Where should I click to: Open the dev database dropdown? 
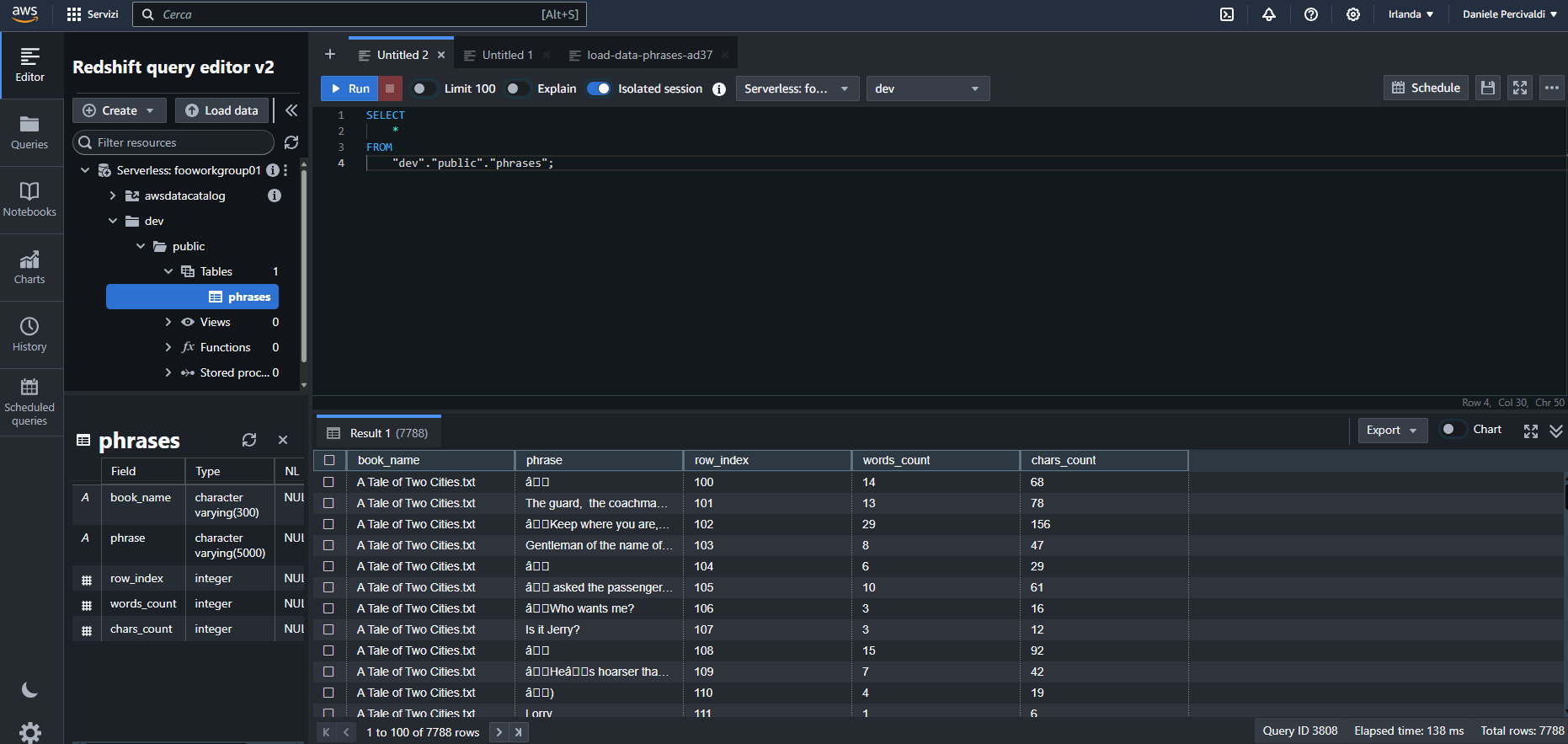point(928,88)
